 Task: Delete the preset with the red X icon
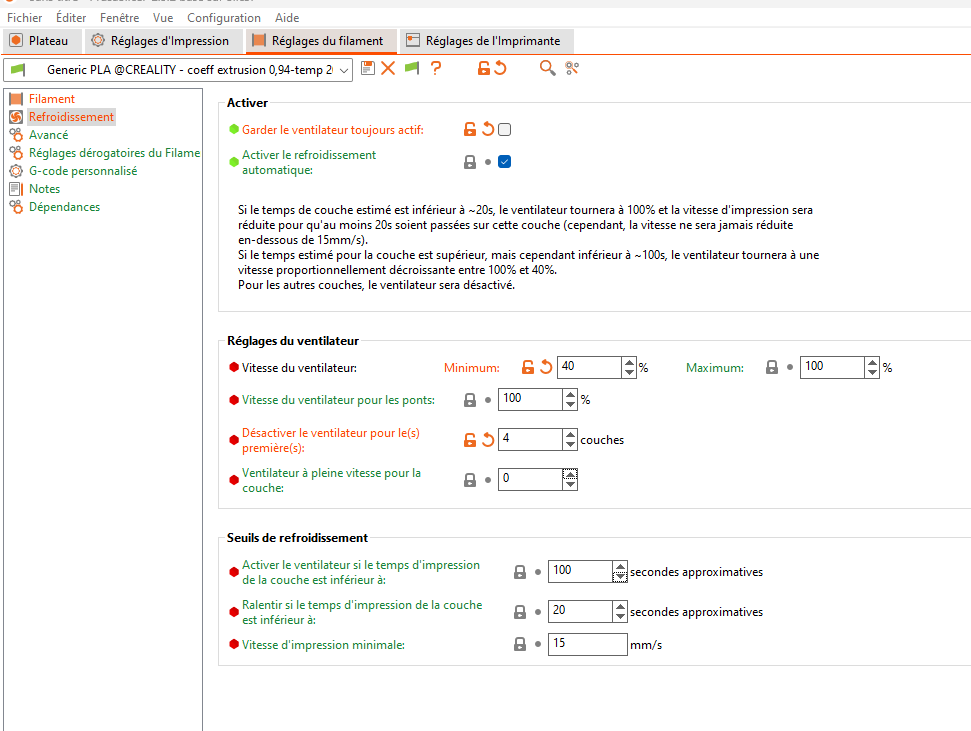388,68
